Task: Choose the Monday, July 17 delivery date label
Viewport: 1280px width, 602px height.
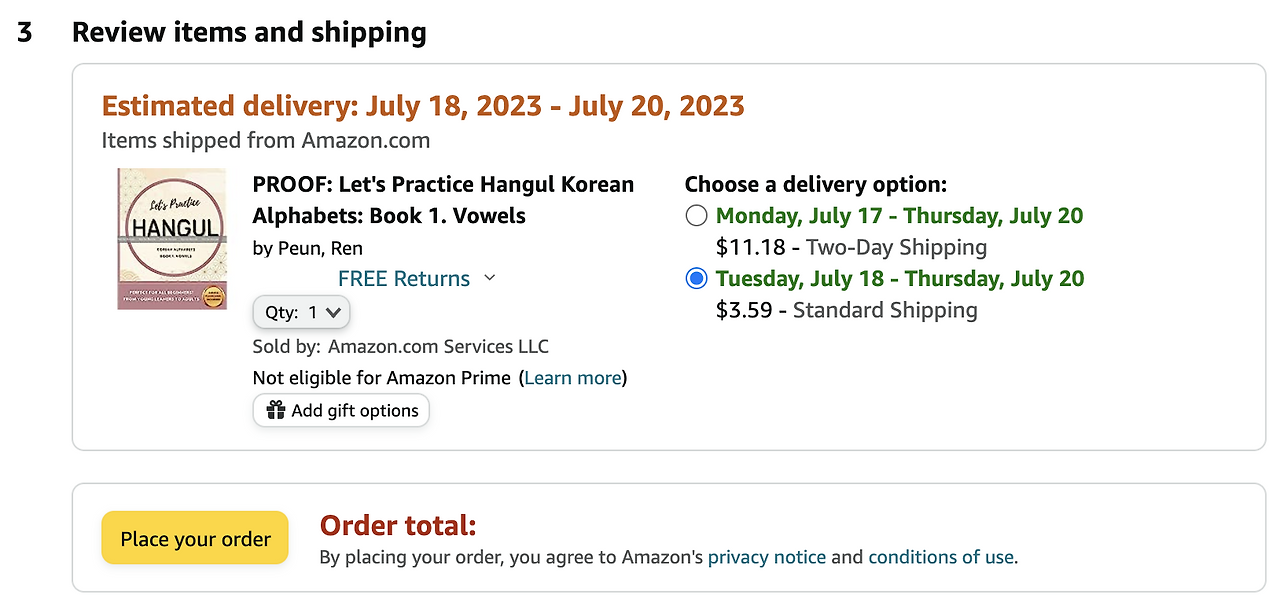Action: (x=899, y=216)
